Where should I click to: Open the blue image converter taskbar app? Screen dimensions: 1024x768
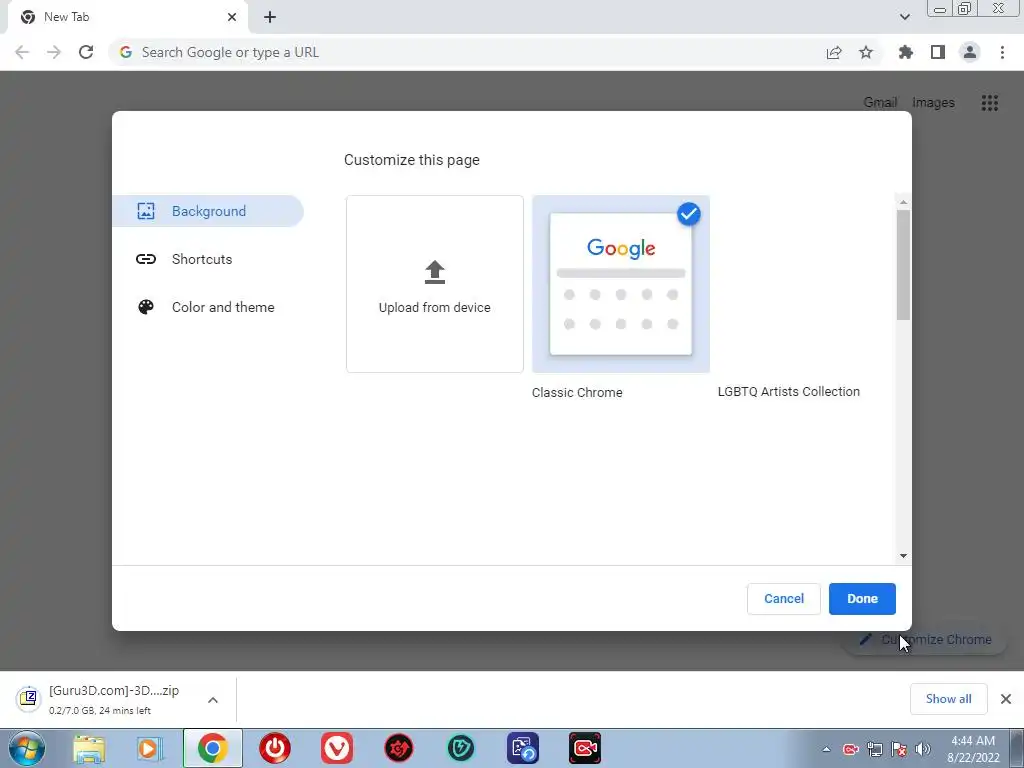(523, 748)
